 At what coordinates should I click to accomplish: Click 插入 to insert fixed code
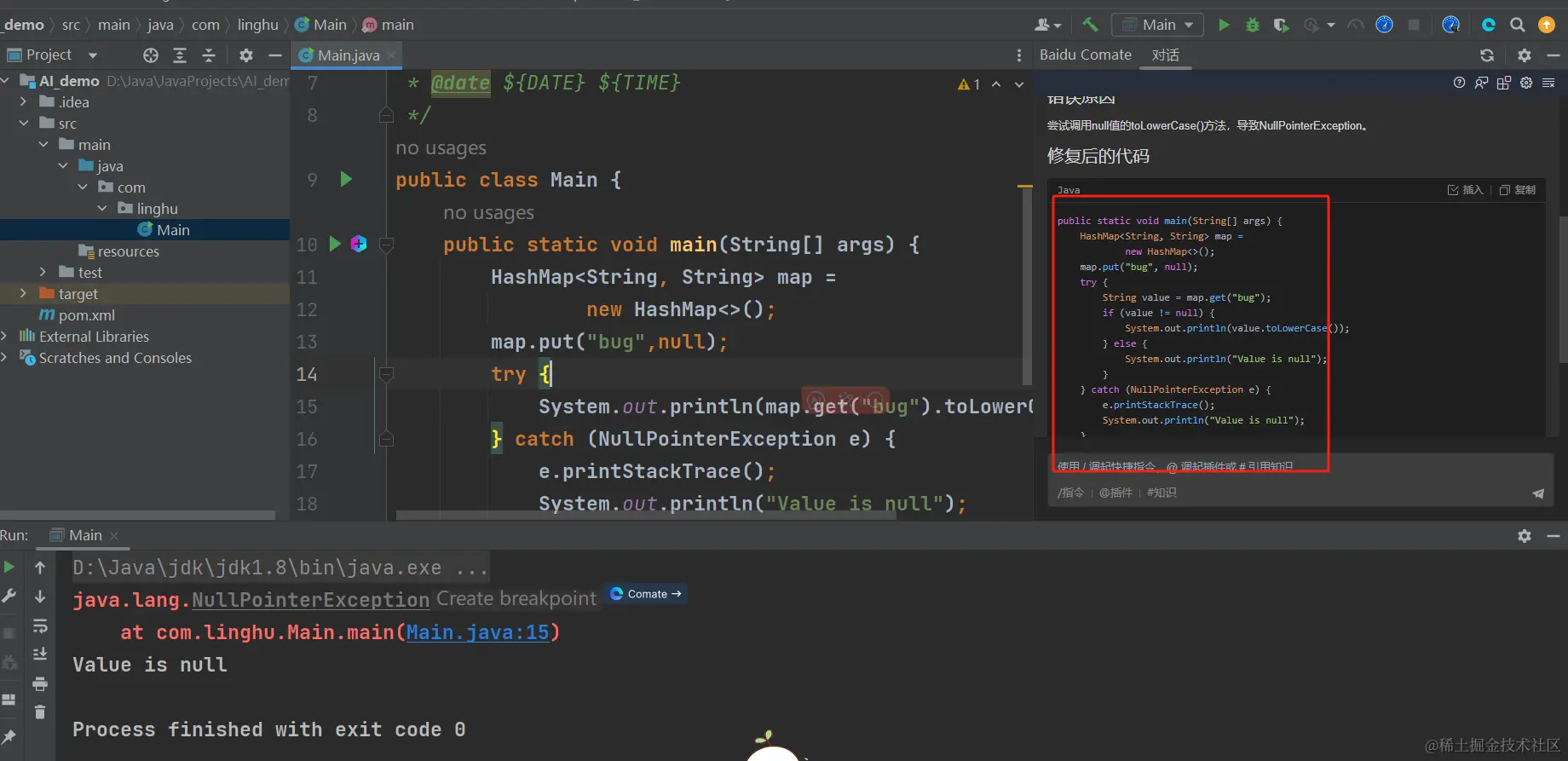(x=1465, y=190)
